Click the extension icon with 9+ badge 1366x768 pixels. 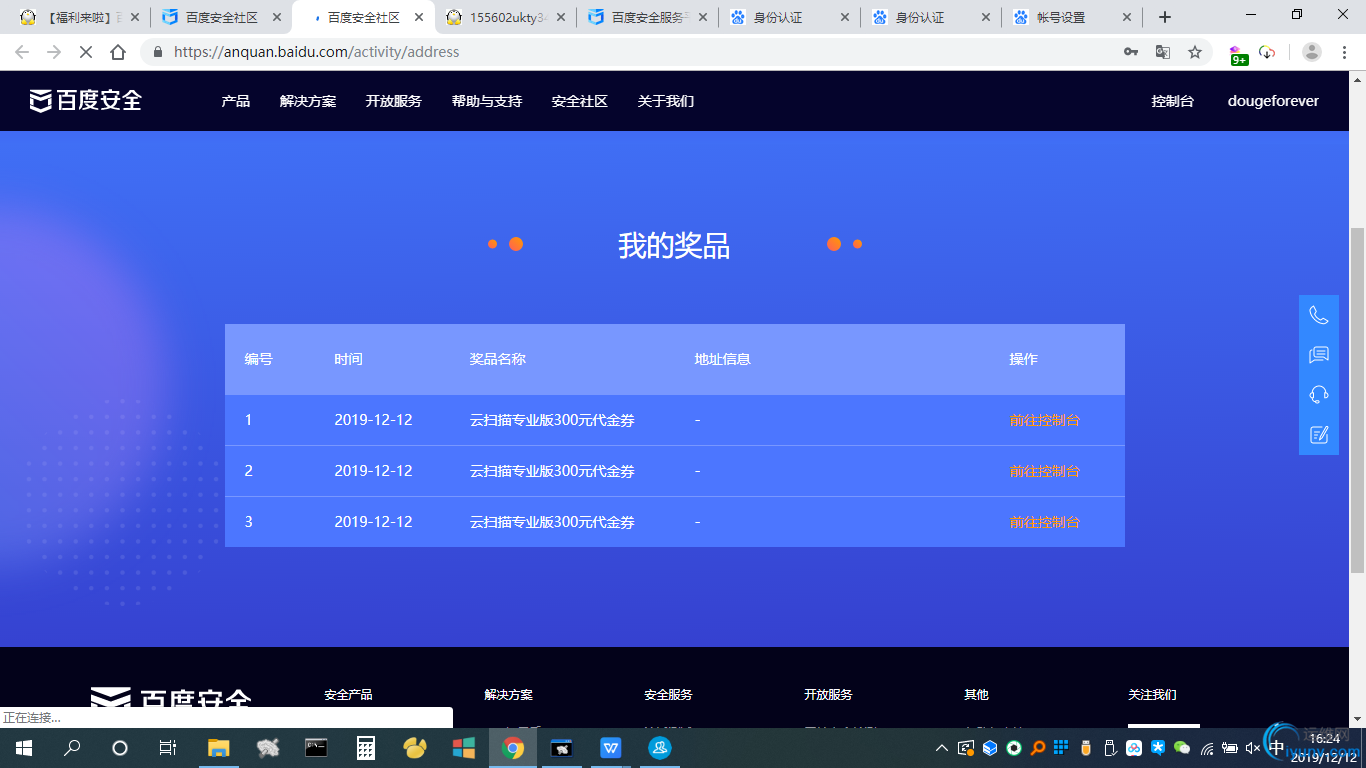[x=1239, y=54]
